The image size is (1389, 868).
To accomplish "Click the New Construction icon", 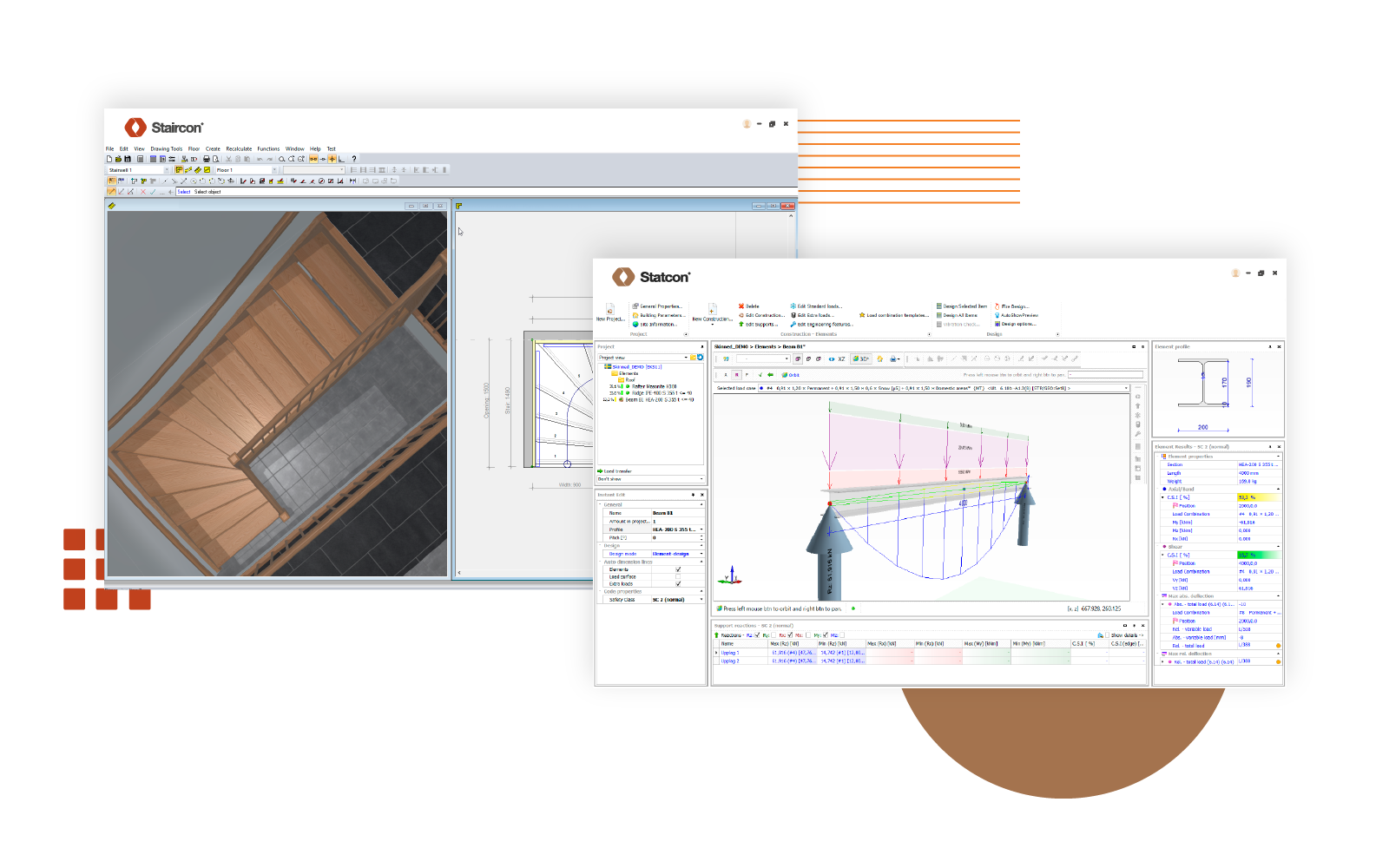I will click(x=712, y=311).
